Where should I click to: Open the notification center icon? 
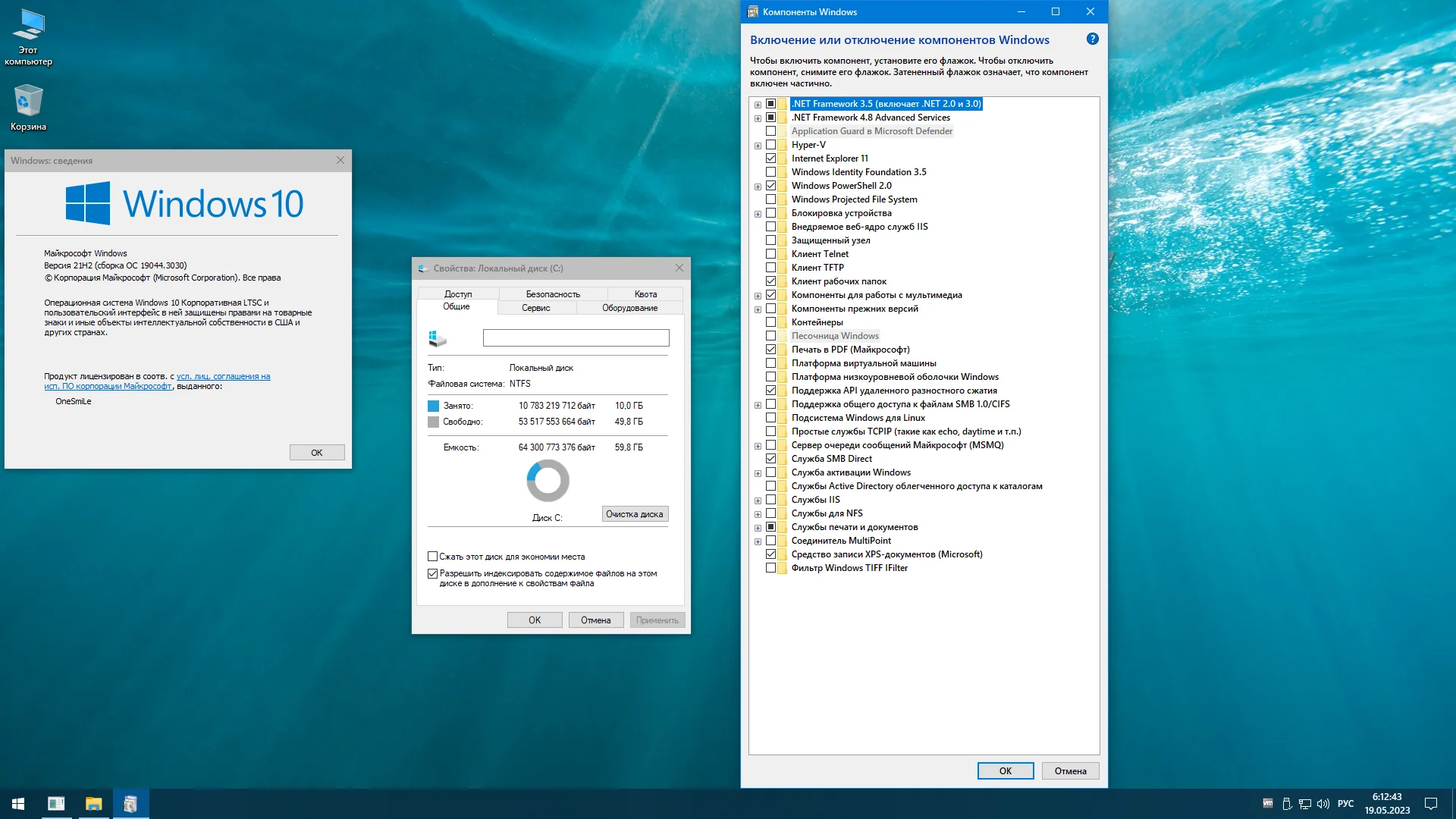(1431, 804)
